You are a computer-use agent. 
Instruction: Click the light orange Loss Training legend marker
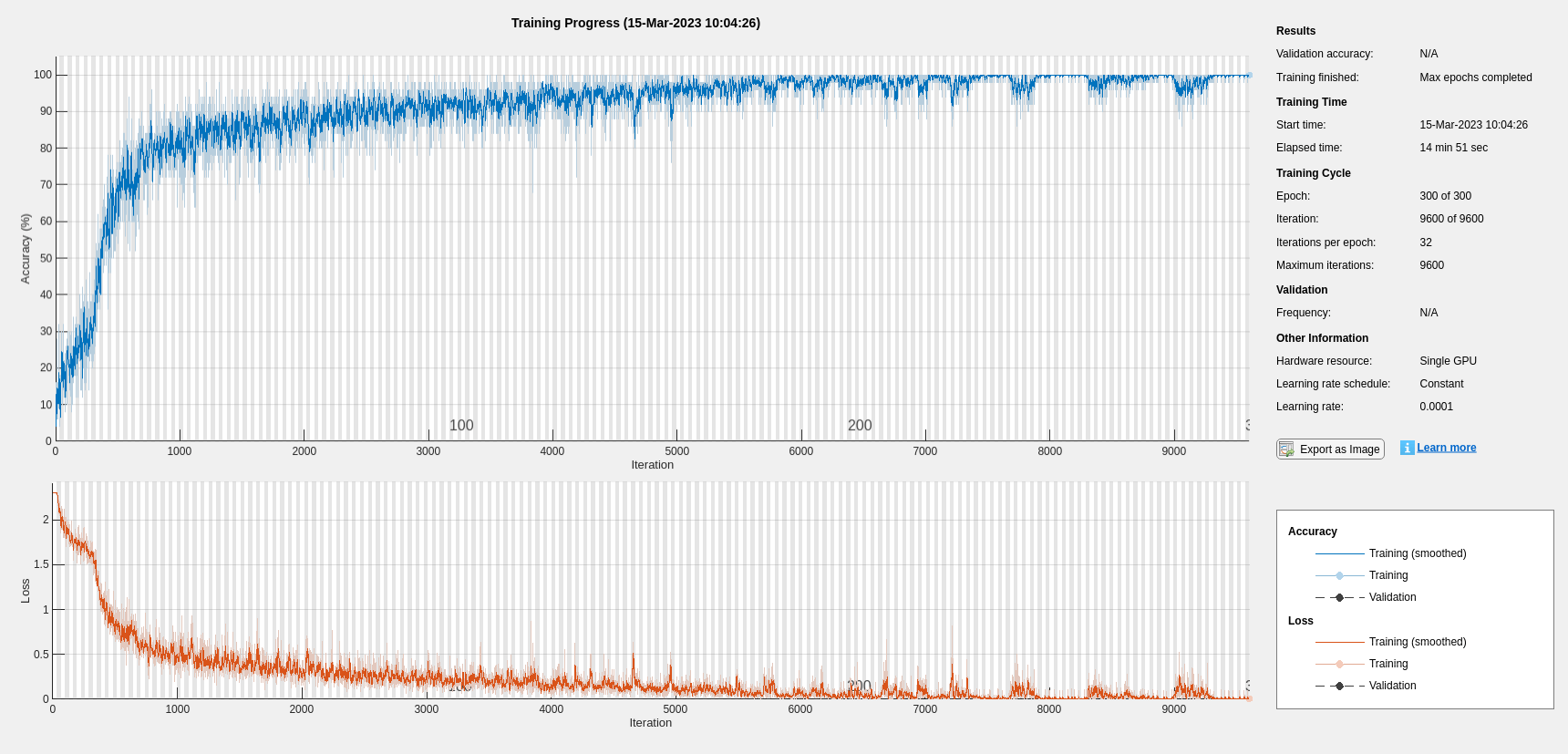click(x=1339, y=664)
